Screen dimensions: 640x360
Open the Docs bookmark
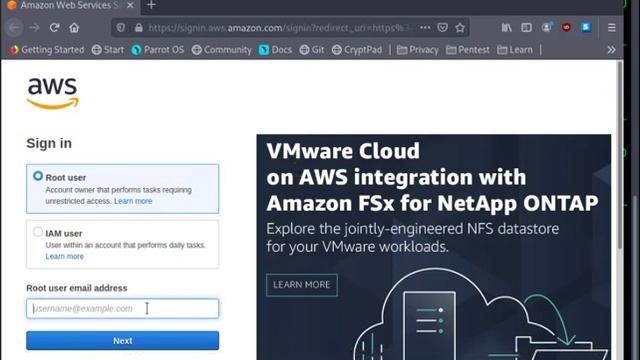(x=276, y=50)
